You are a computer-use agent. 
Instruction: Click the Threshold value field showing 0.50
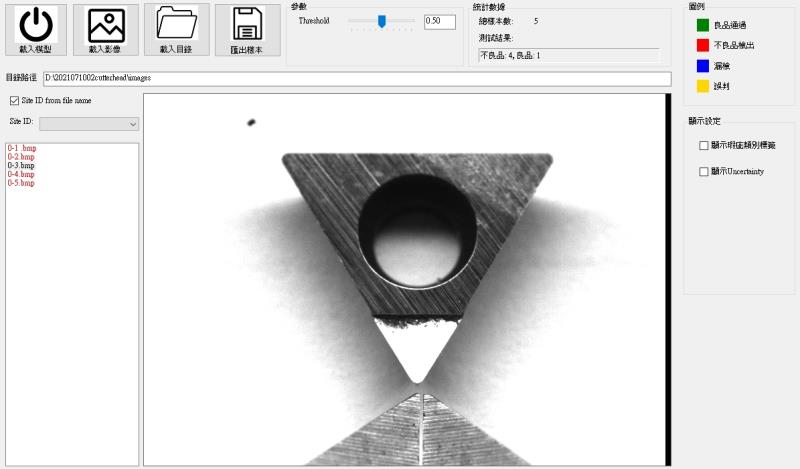(x=439, y=21)
